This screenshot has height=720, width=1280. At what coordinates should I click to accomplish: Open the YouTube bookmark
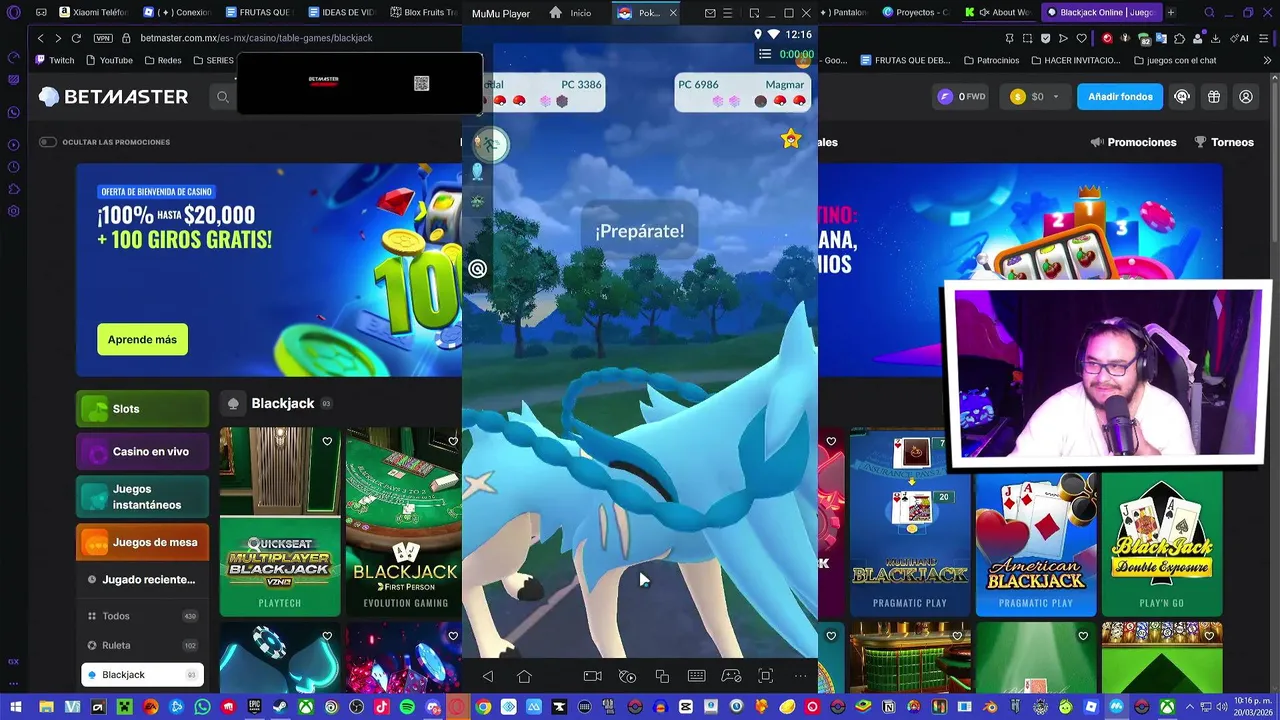tap(109, 61)
